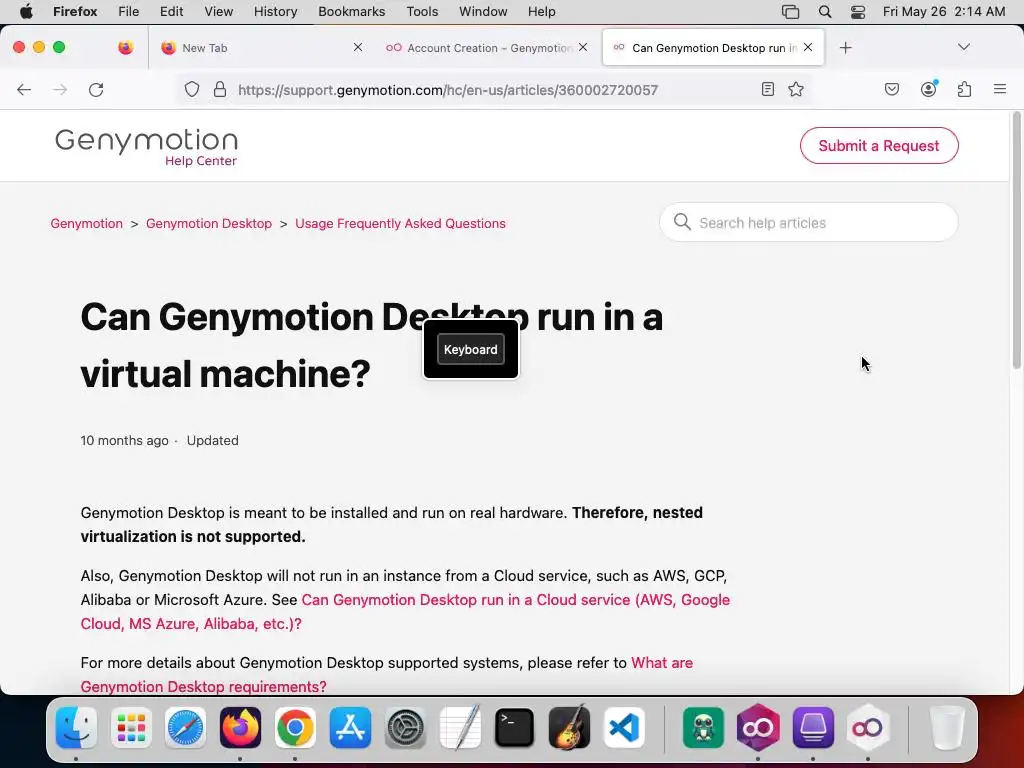Viewport: 1024px width, 768px height.
Task: Switch to Account Creation – Genymotion tab
Action: coord(489,48)
